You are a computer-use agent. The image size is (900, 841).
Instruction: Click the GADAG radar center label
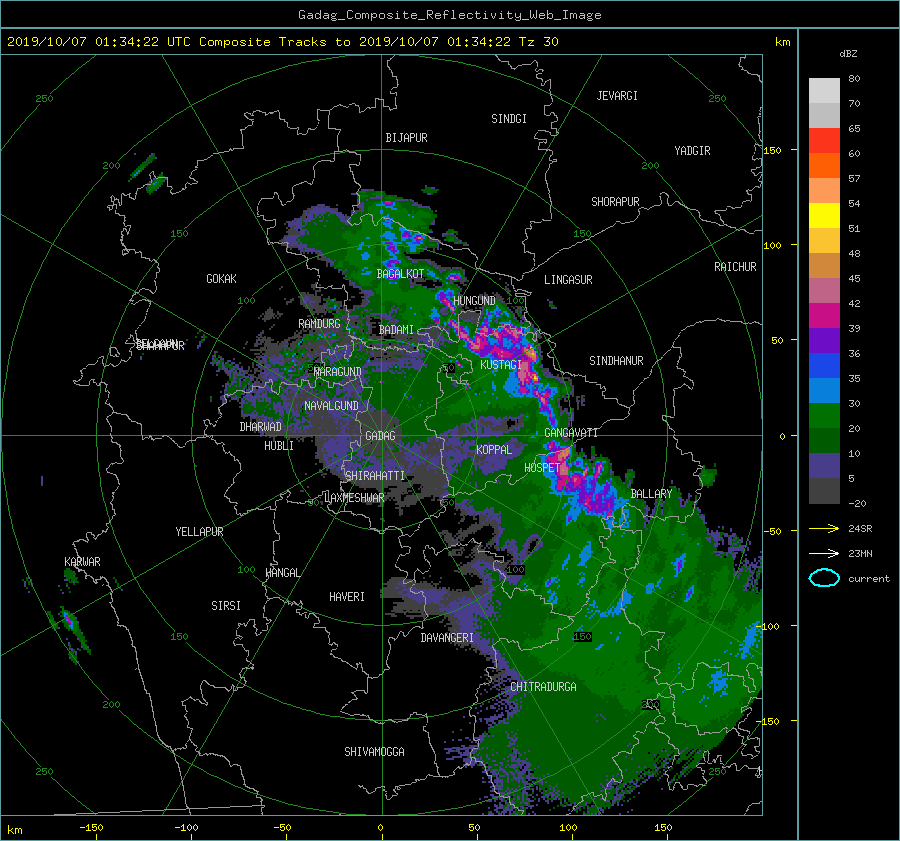[x=380, y=436]
